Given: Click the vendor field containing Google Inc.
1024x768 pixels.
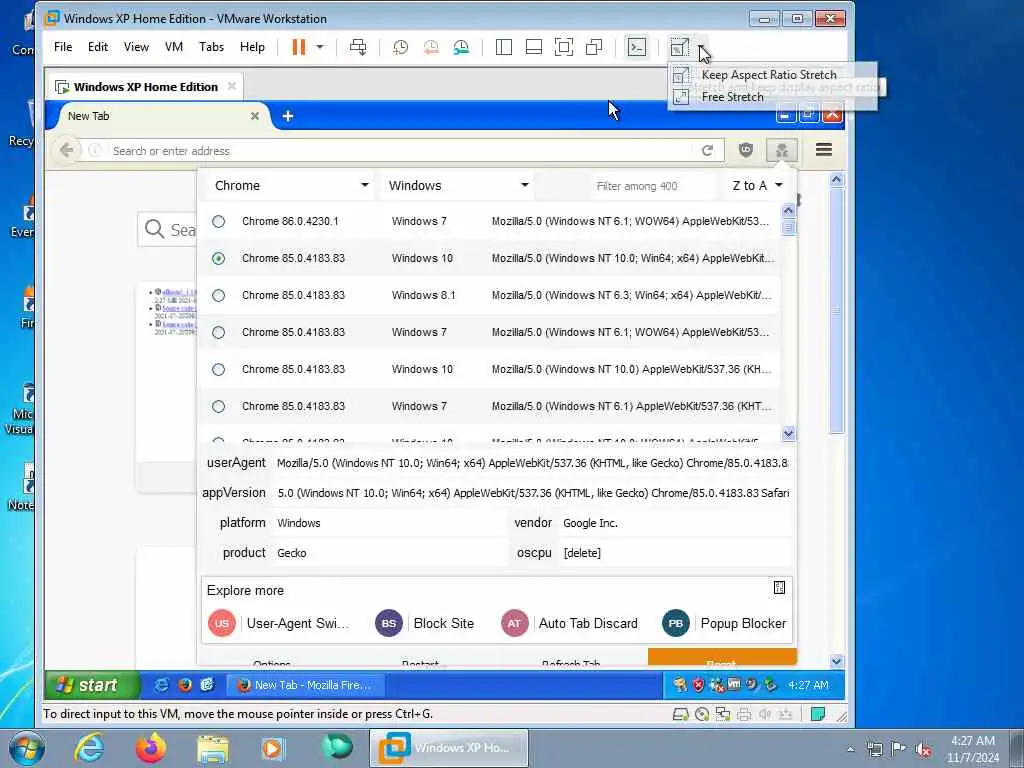Looking at the screenshot, I should click(x=675, y=523).
